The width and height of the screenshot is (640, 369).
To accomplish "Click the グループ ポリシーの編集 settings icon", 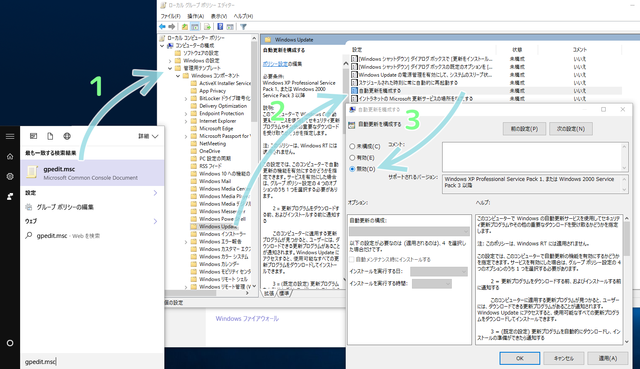I will coord(29,207).
